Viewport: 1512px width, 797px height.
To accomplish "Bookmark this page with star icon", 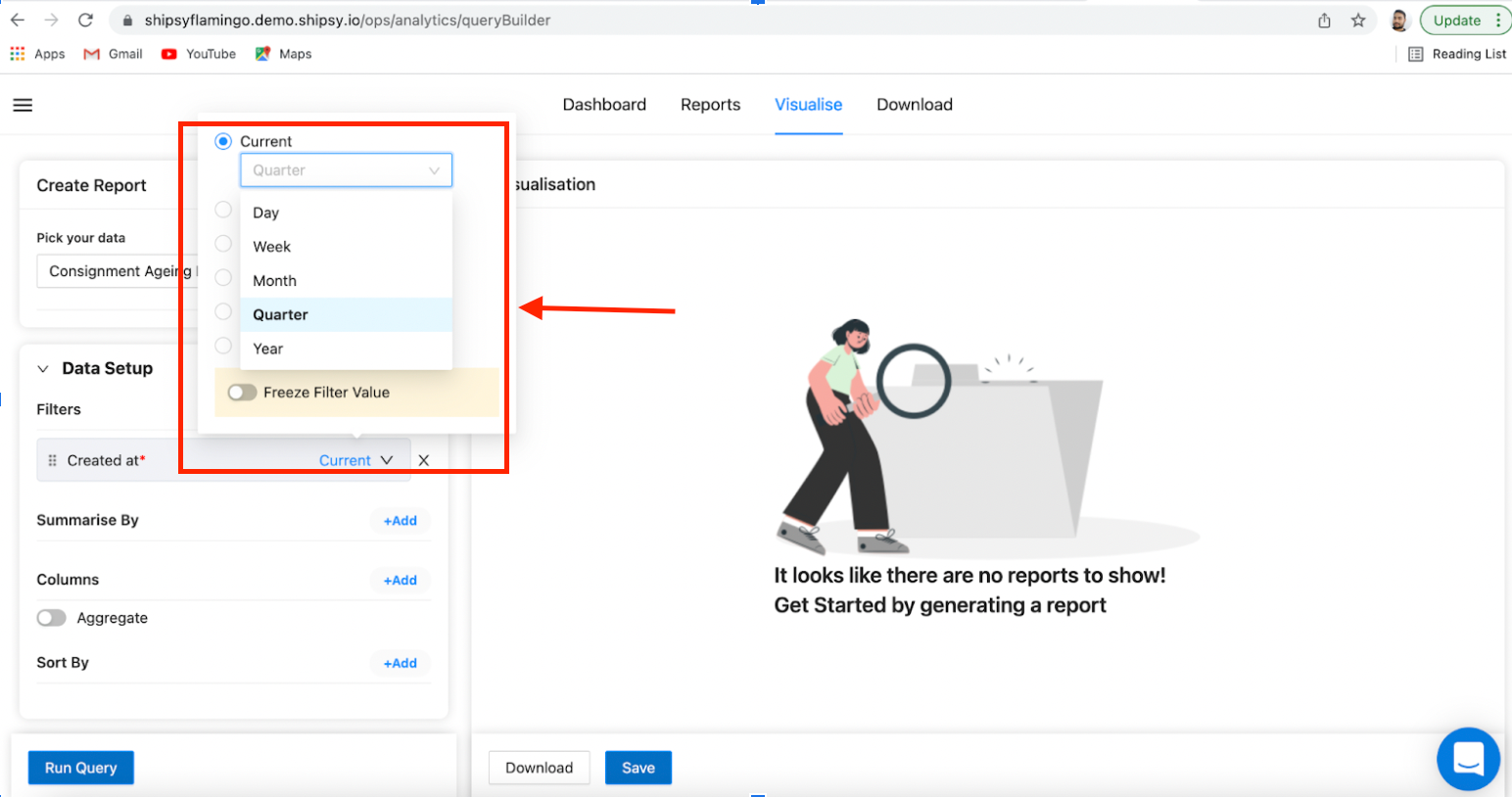I will [x=1358, y=21].
